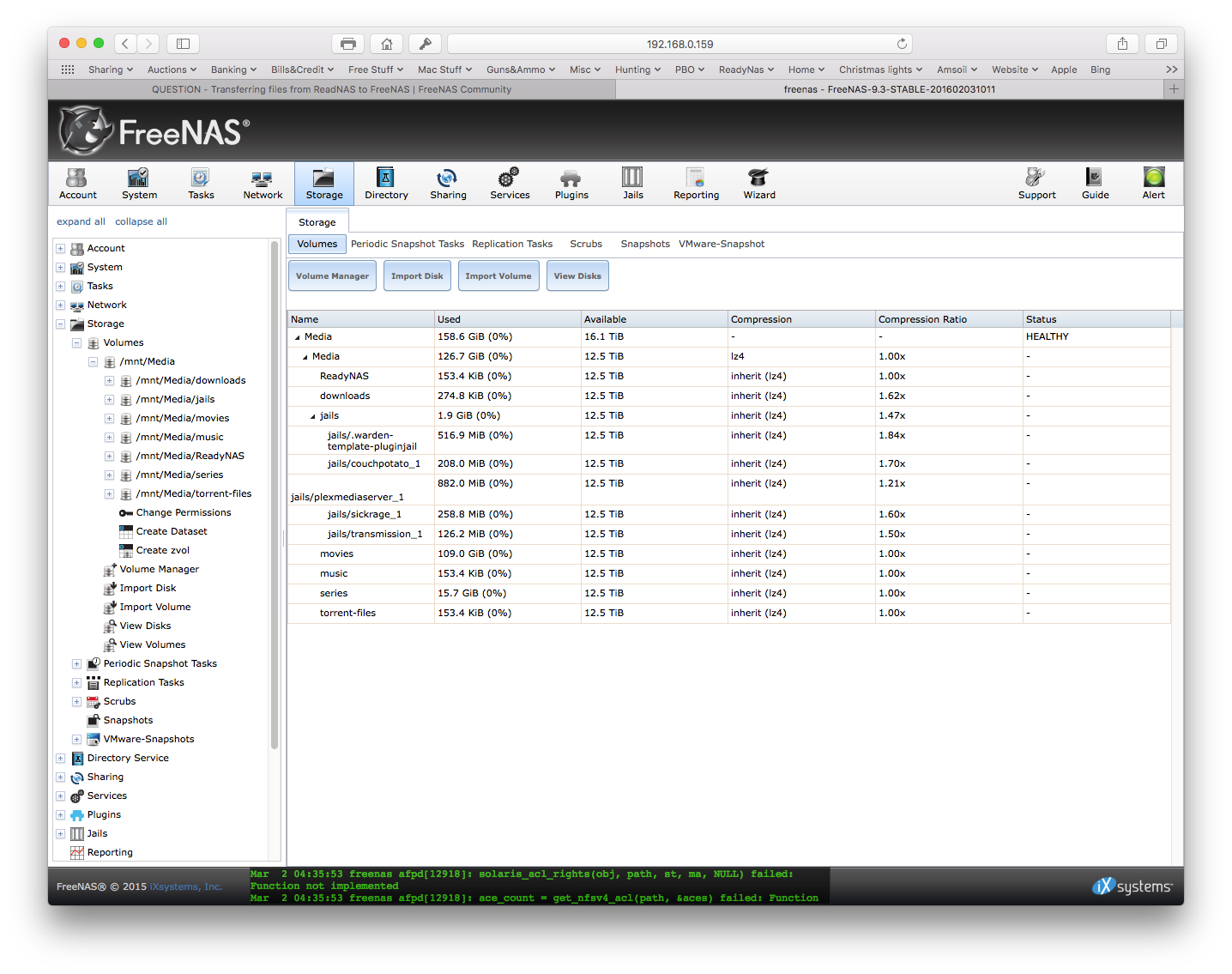This screenshot has width=1232, height=974.
Task: Click the View Disks button
Action: pos(577,275)
